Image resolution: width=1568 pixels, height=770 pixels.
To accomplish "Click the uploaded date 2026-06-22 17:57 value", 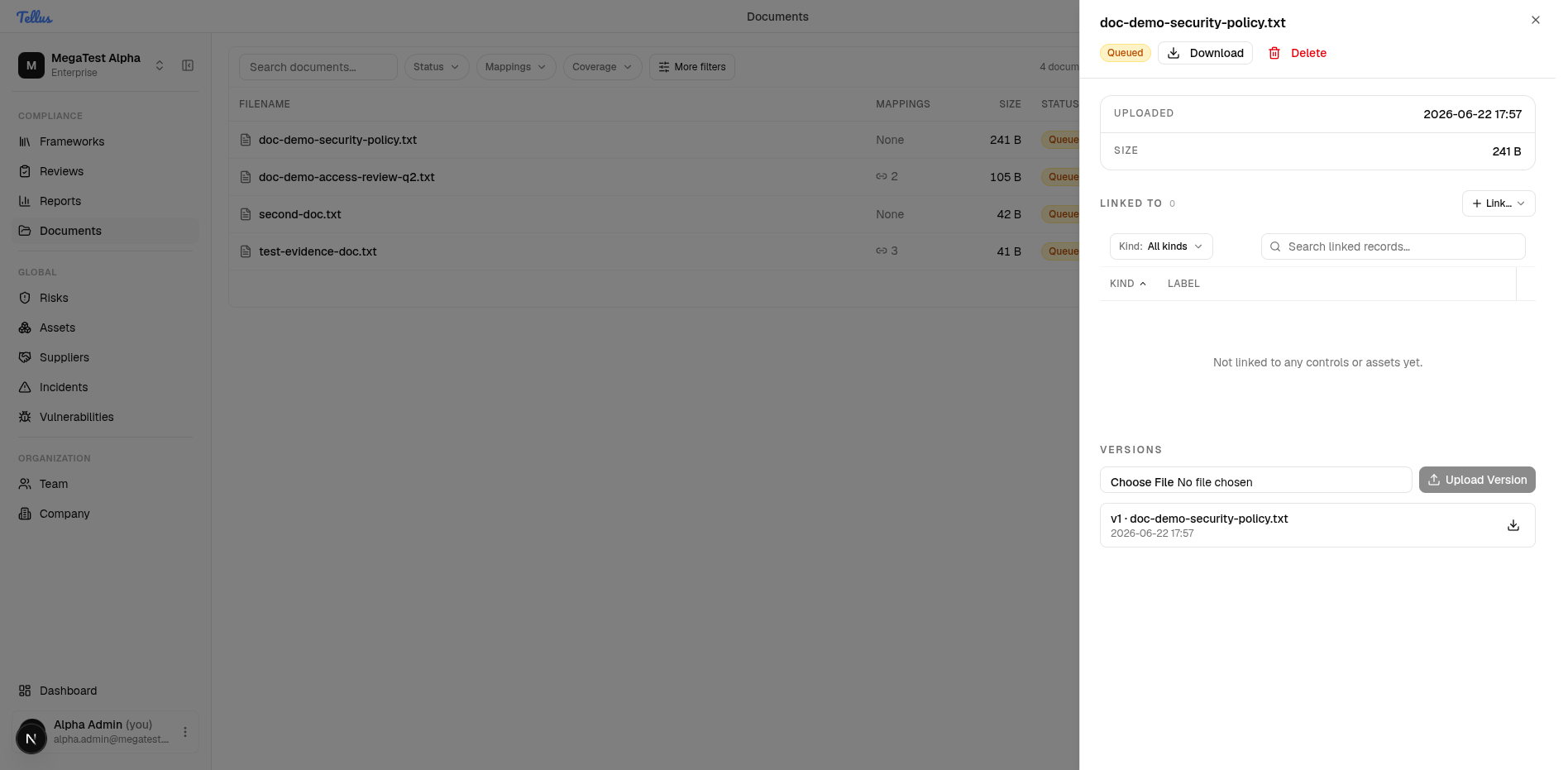I will [1472, 114].
